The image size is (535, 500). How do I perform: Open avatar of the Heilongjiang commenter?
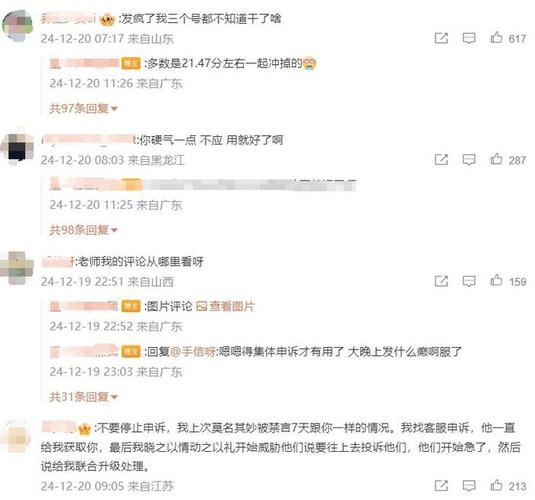(x=17, y=148)
